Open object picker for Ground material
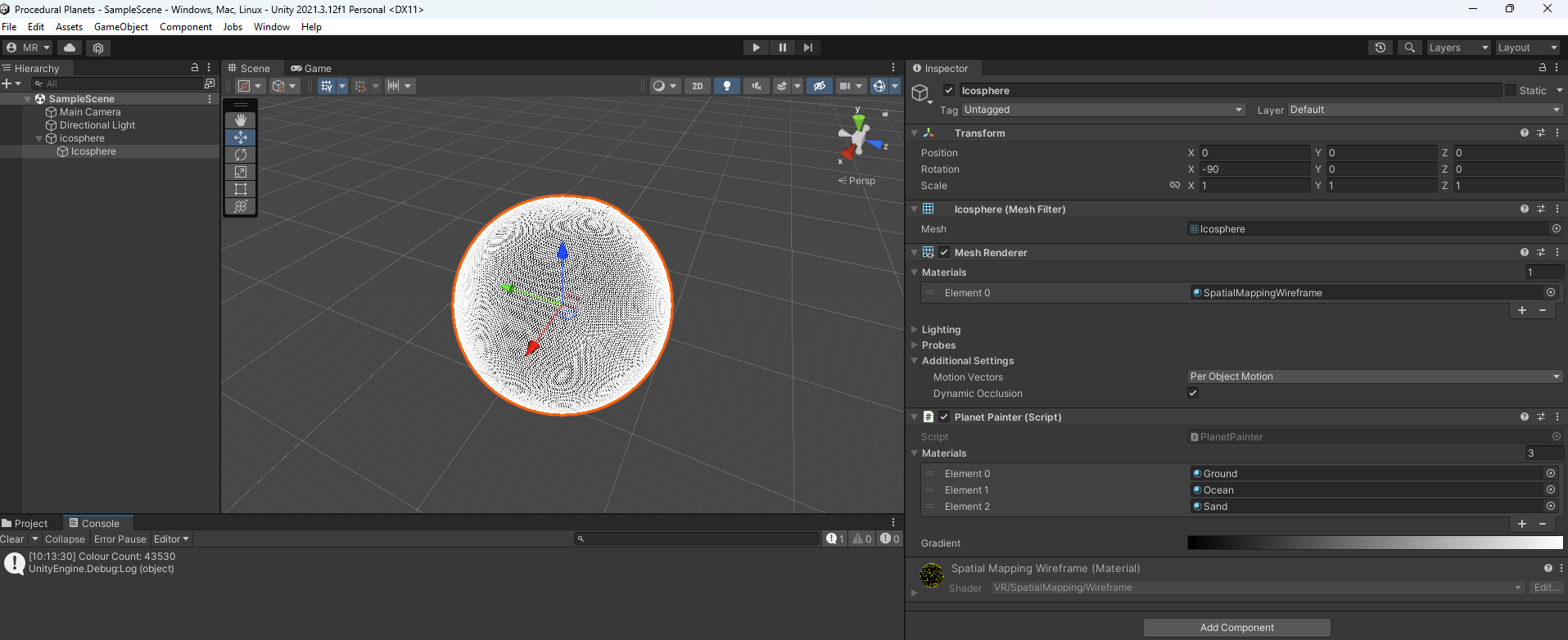This screenshot has height=640, width=1568. coord(1551,473)
